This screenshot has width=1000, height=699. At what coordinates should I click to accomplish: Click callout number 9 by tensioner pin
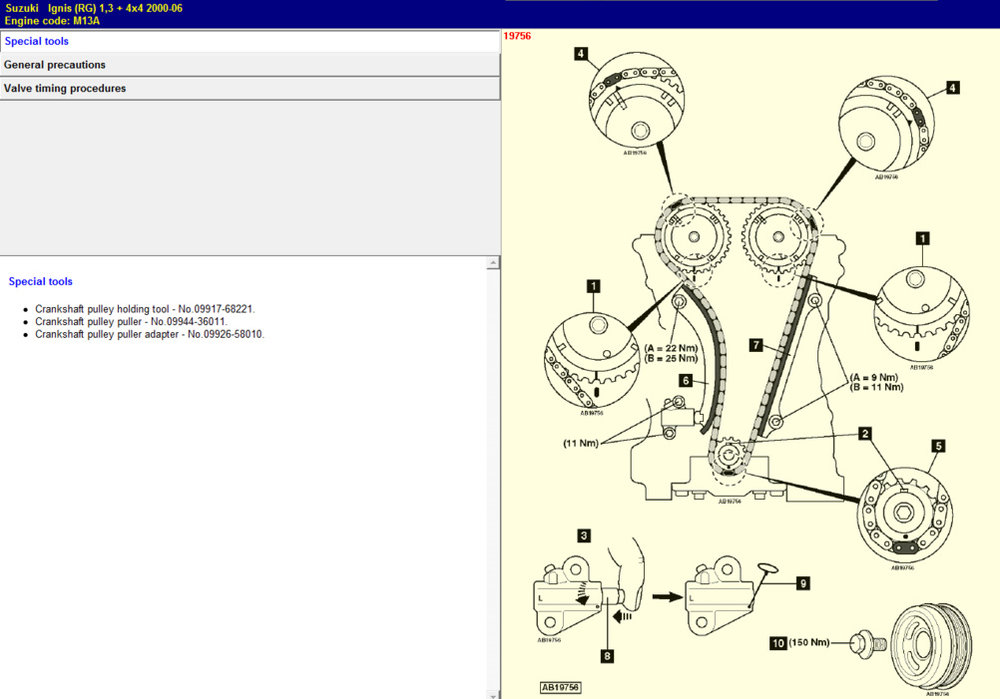pyautogui.click(x=803, y=583)
